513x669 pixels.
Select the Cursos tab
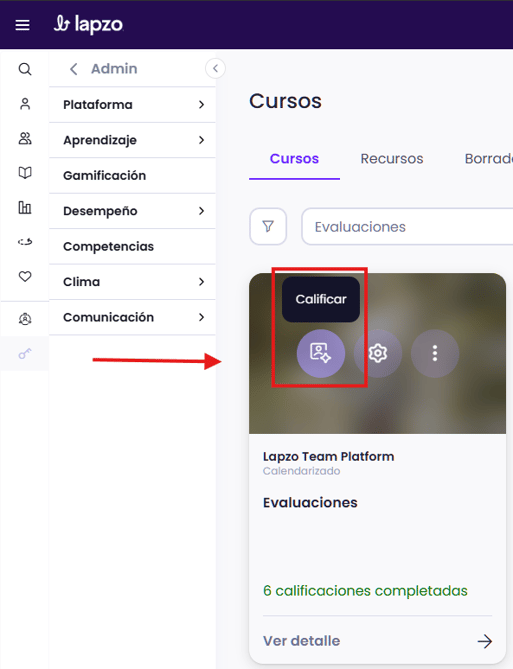(x=294, y=159)
